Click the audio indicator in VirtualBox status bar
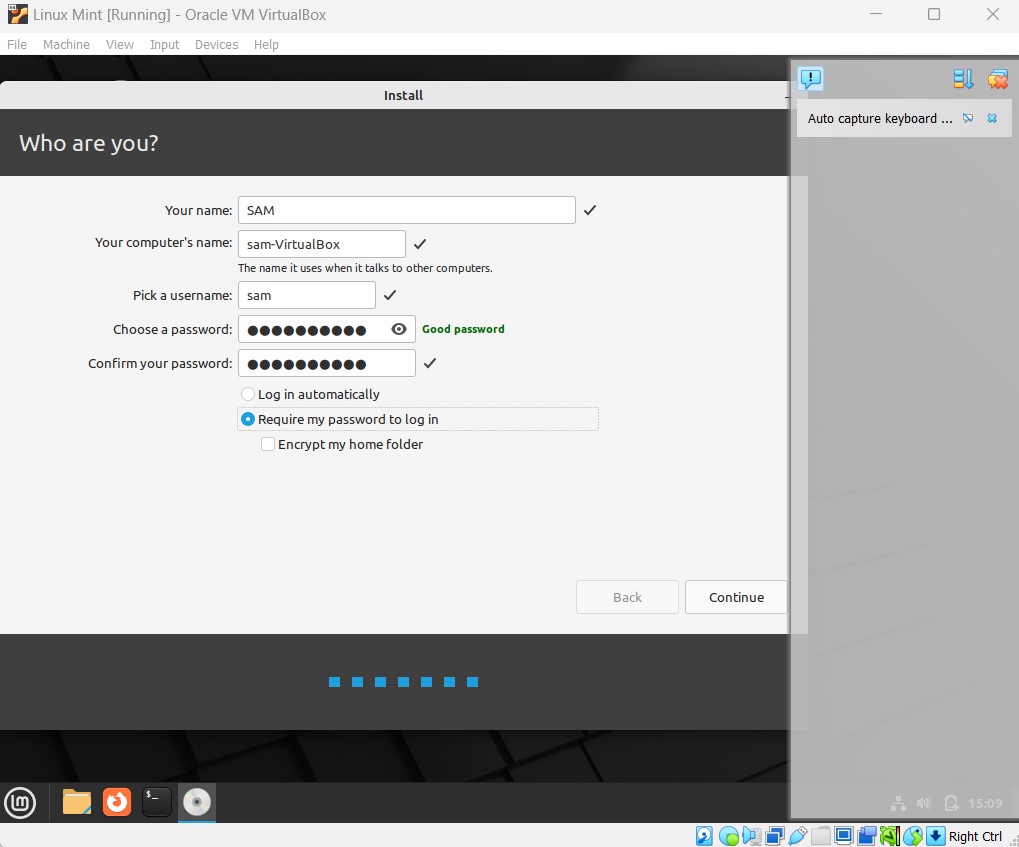The width and height of the screenshot is (1019, 847). coord(751,836)
